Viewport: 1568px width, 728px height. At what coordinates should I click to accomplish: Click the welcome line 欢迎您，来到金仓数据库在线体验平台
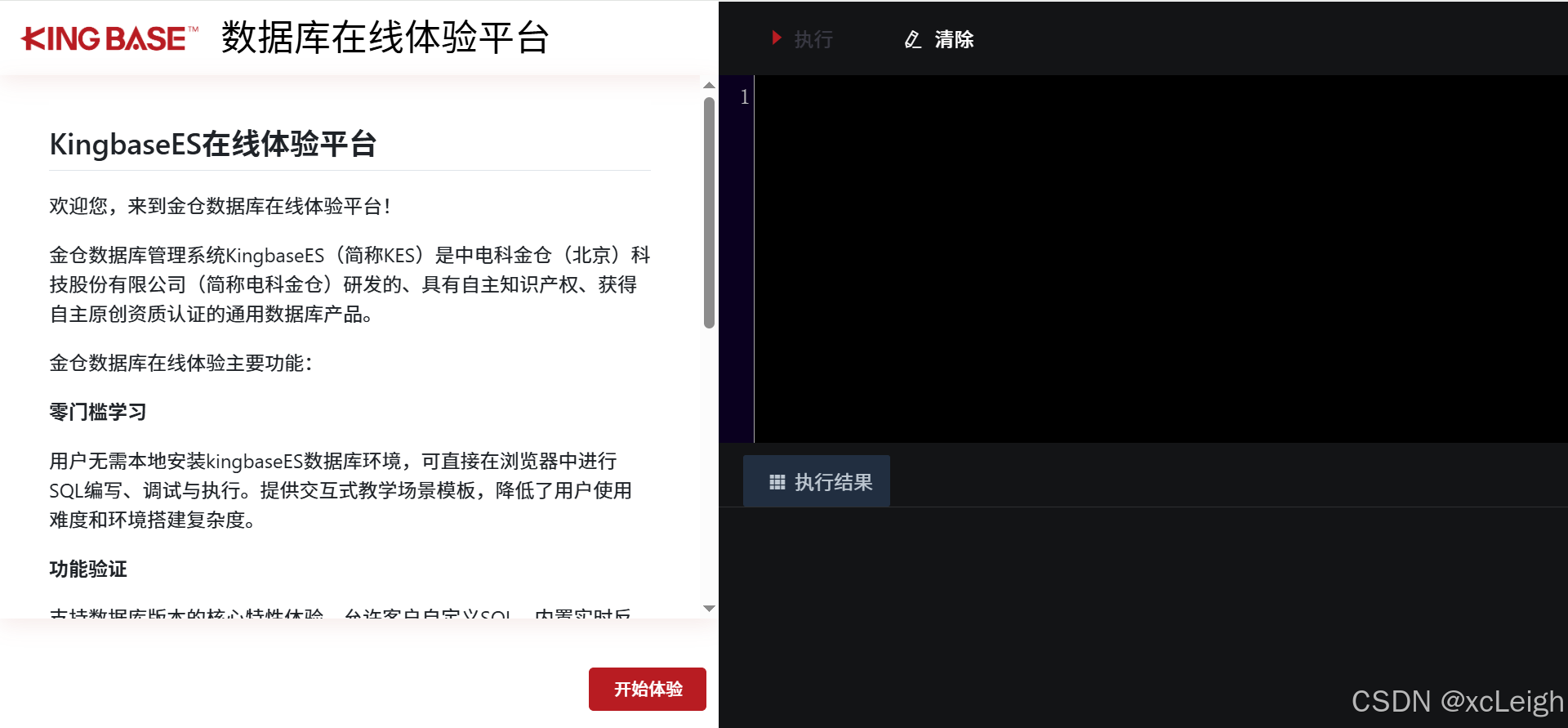(x=220, y=206)
